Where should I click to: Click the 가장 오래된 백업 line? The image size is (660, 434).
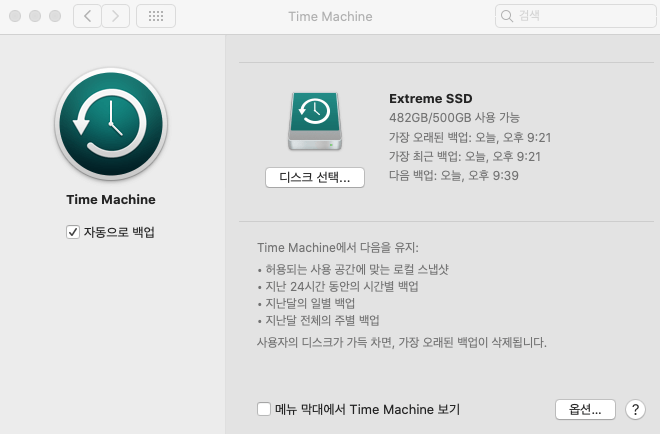pos(470,137)
